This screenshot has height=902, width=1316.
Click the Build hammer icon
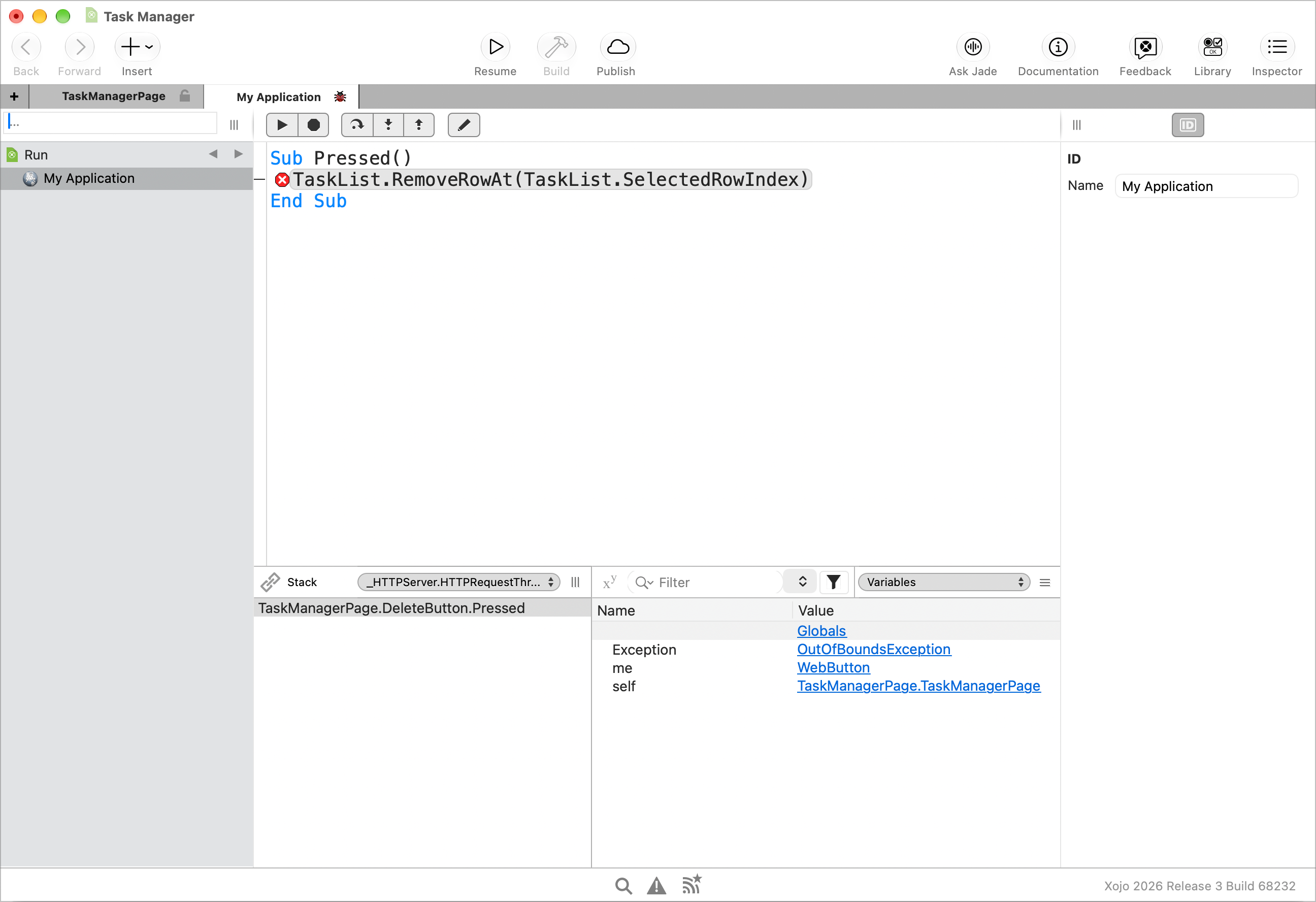coord(556,47)
